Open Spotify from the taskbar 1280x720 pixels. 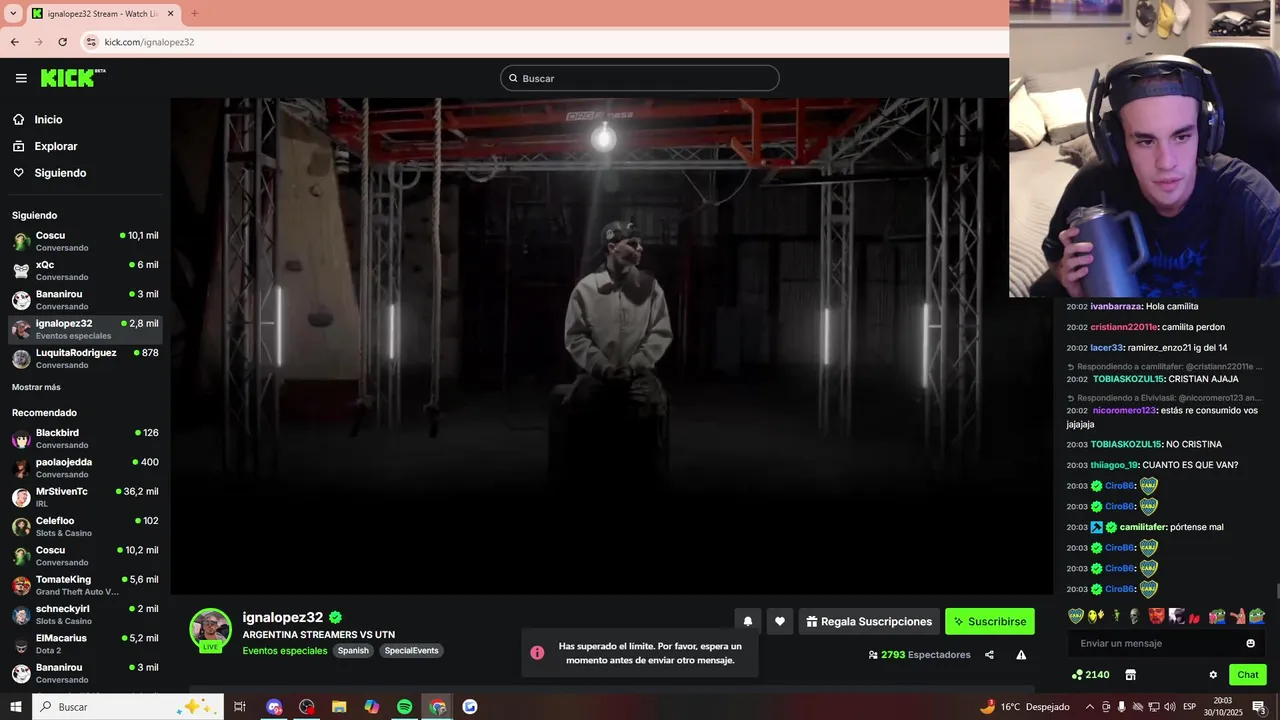point(404,707)
